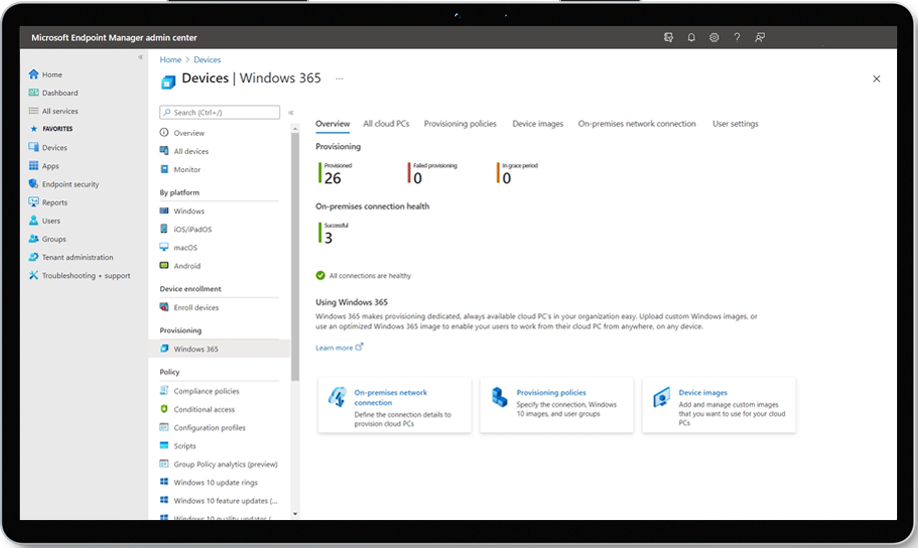Click Devices in the breadcrumb
Viewport: 918px width, 548px height.
click(x=207, y=60)
